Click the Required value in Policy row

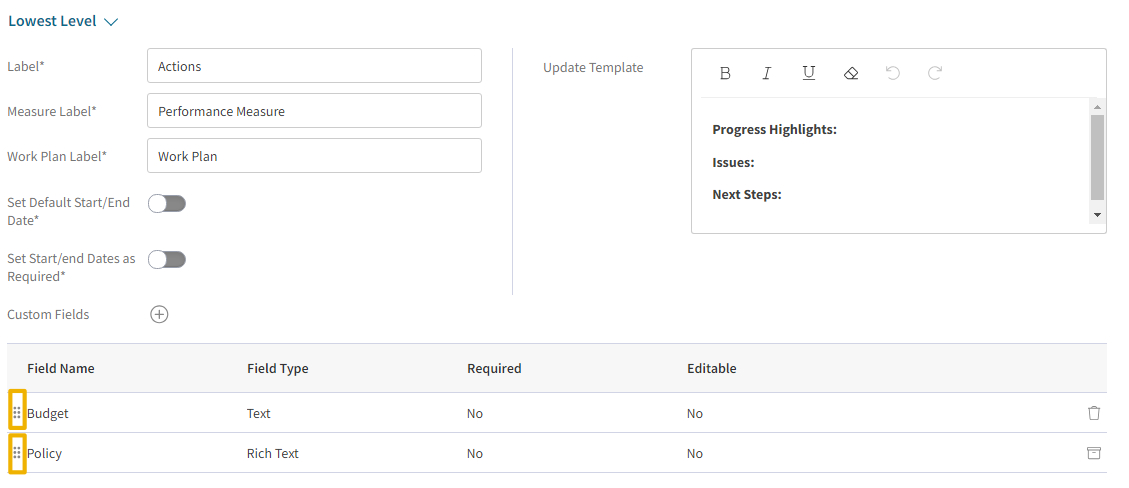tap(475, 453)
